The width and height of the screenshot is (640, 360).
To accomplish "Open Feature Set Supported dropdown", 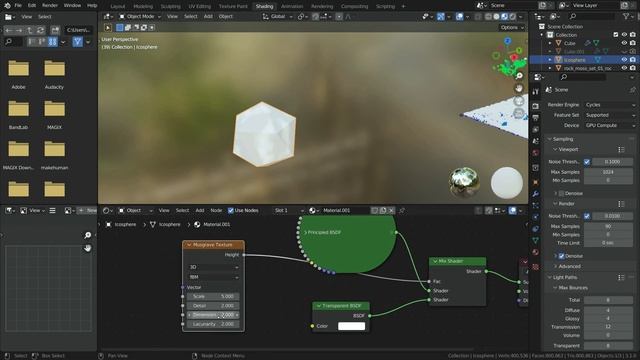I will coord(610,115).
